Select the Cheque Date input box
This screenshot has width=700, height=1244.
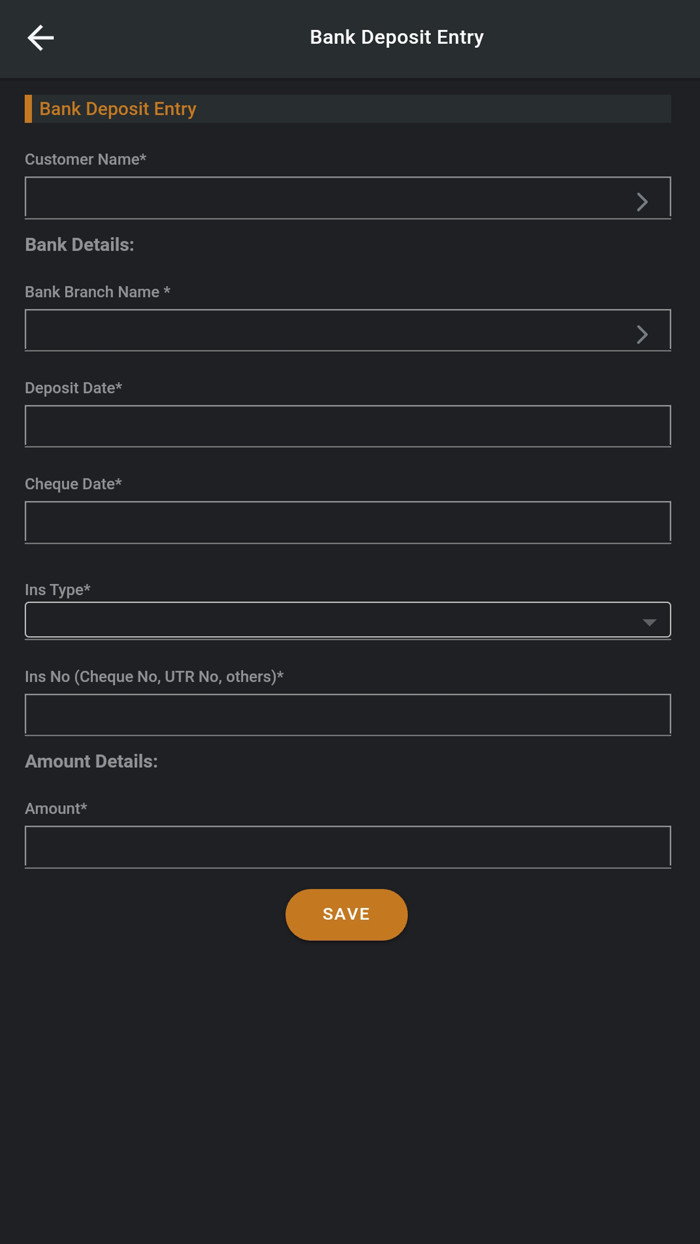[347, 522]
